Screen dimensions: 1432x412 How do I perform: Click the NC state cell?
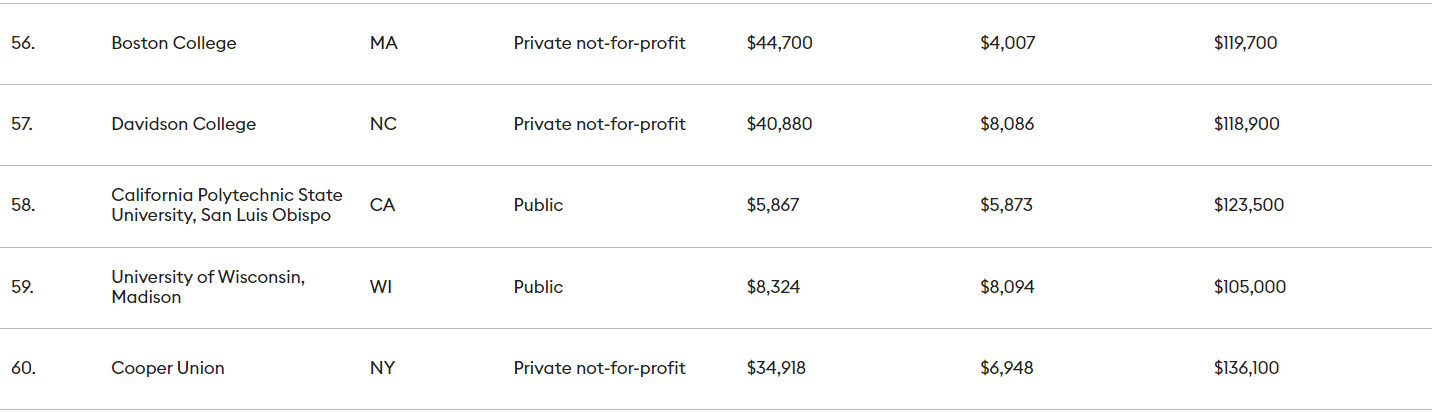(x=383, y=124)
